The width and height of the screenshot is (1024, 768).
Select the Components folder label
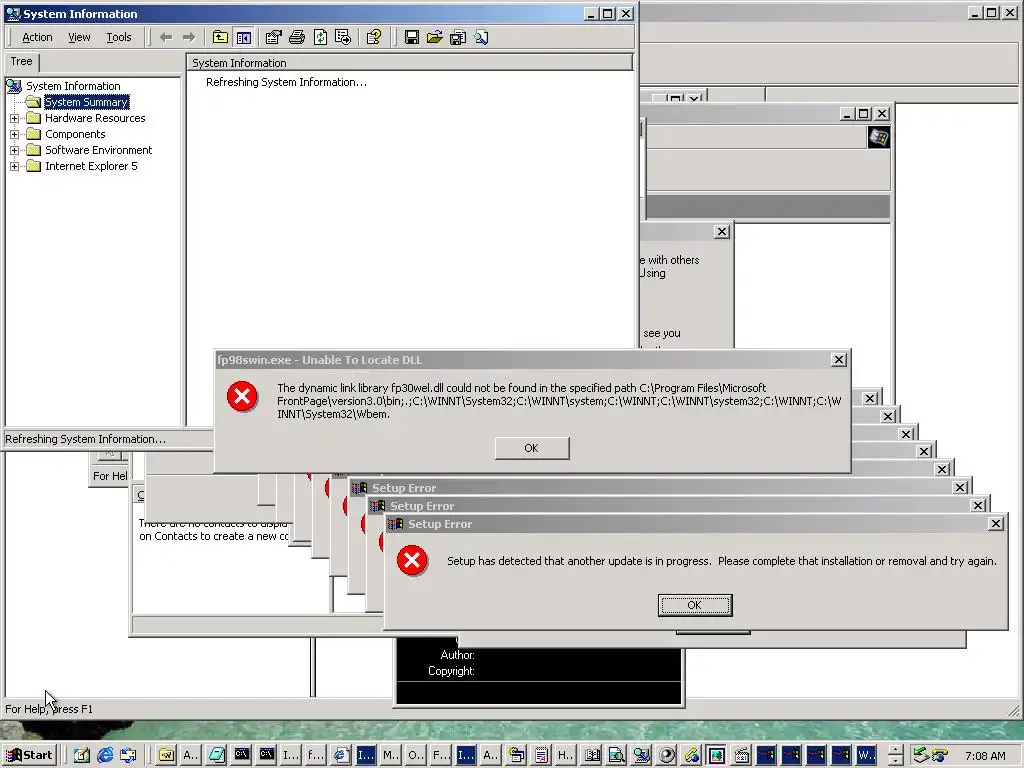click(75, 134)
